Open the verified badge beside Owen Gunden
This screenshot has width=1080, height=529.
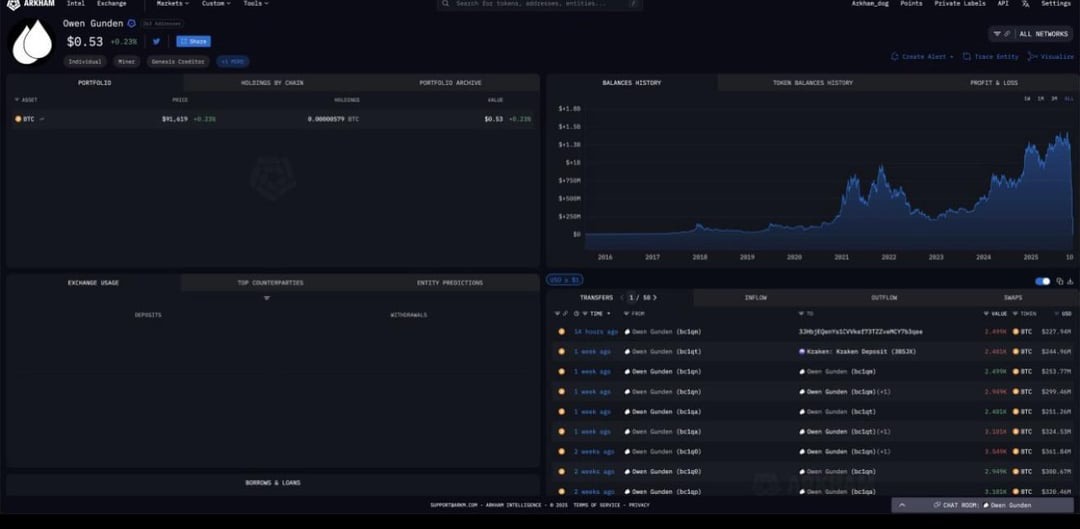coord(132,23)
